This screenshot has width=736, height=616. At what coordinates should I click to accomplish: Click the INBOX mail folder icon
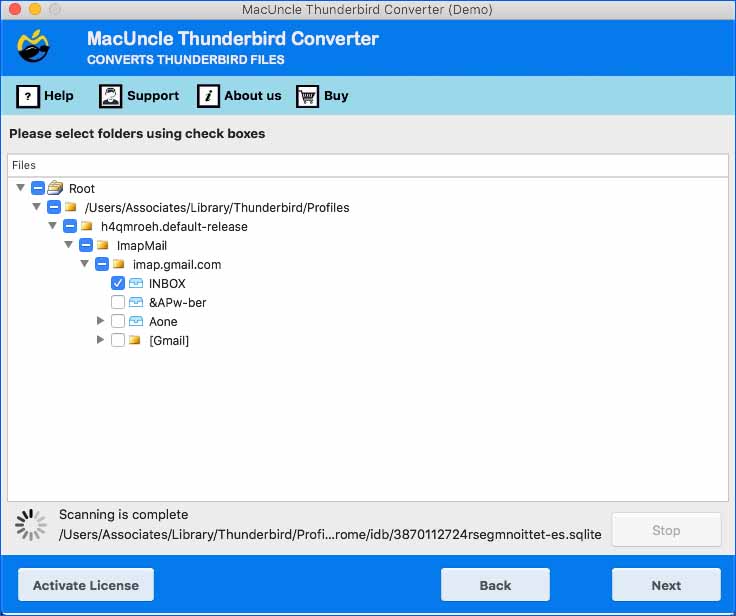136,284
